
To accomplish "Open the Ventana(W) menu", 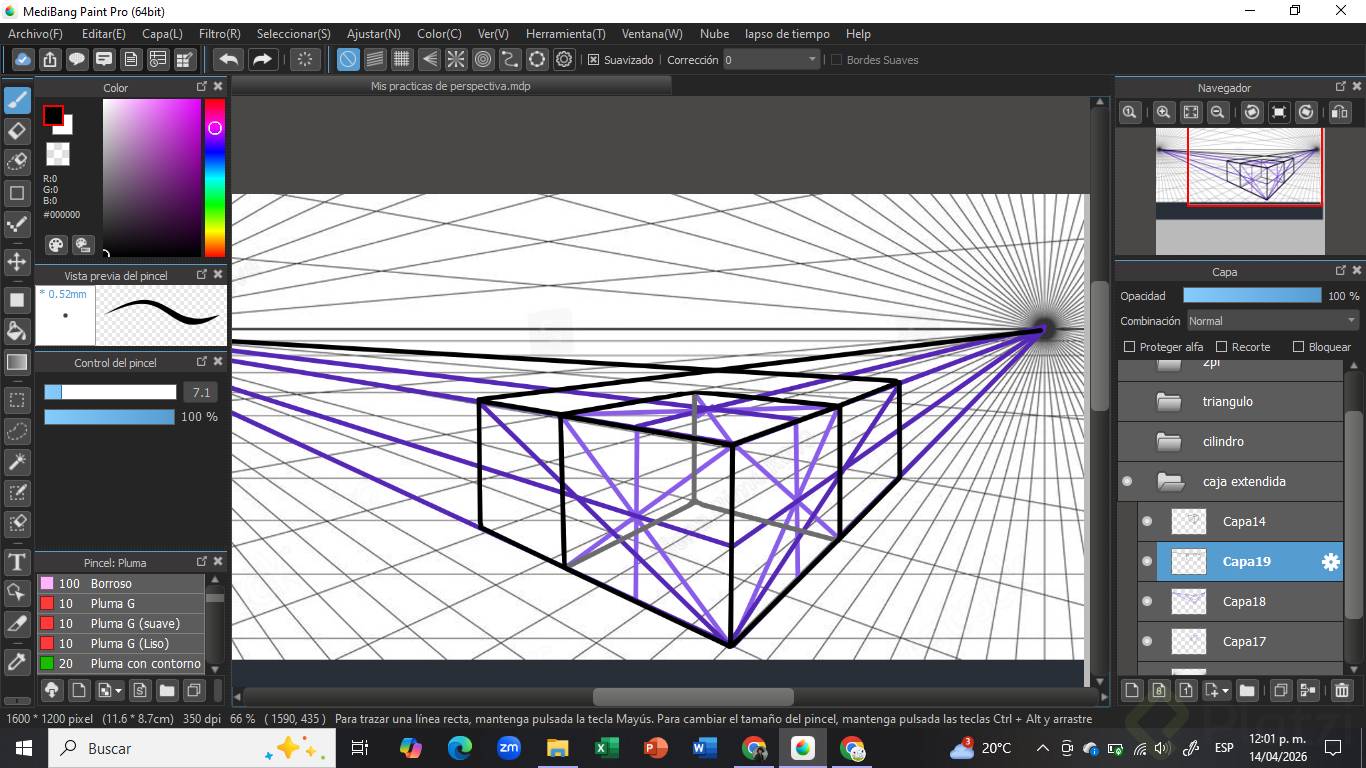I will [x=652, y=34].
